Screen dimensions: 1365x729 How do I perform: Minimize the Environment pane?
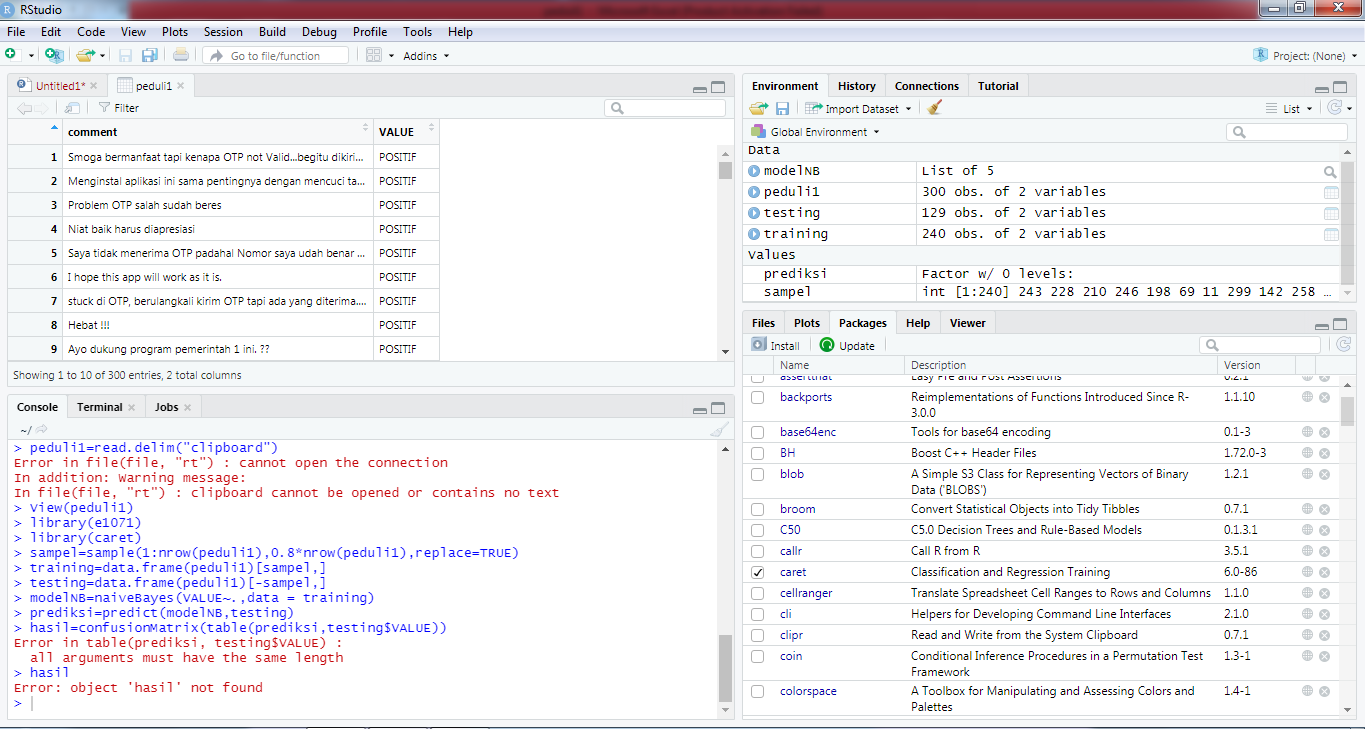click(x=1322, y=89)
